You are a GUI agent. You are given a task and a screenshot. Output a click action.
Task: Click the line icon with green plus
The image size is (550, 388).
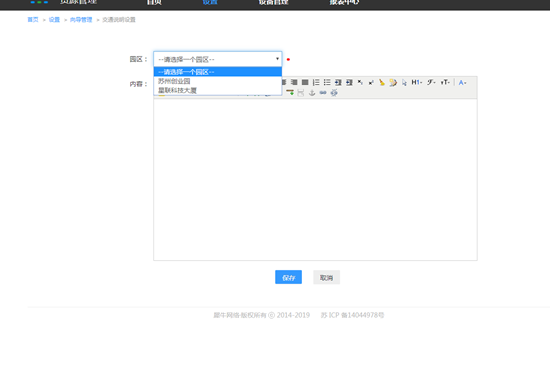click(x=290, y=93)
